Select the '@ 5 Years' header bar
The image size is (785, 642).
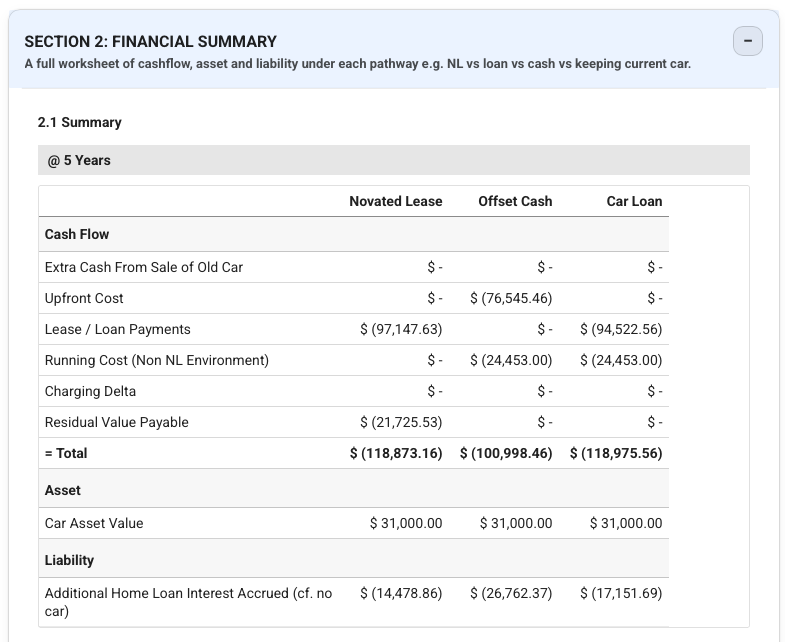click(393, 160)
